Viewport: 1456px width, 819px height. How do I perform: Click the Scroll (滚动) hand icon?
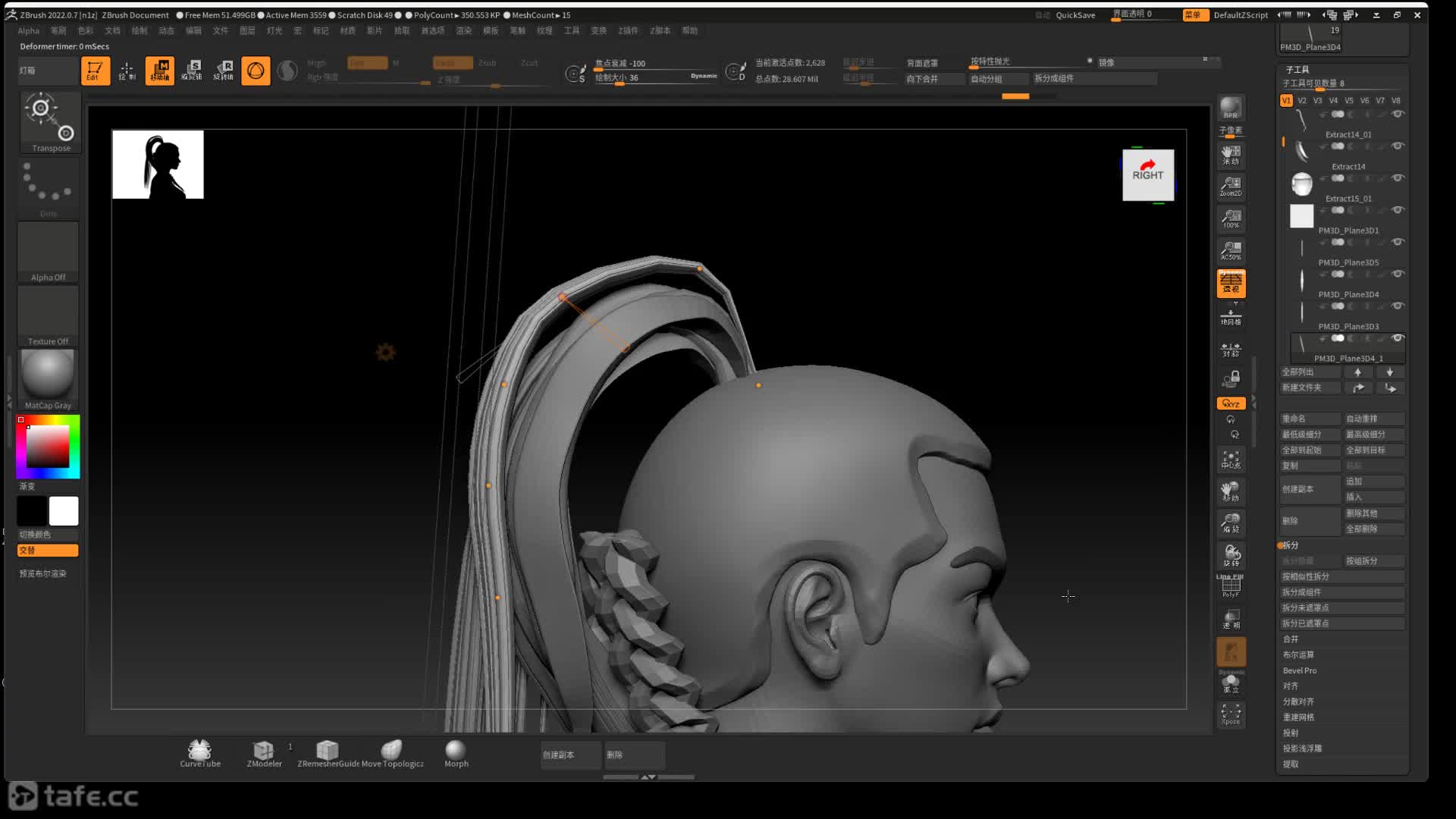1231,155
